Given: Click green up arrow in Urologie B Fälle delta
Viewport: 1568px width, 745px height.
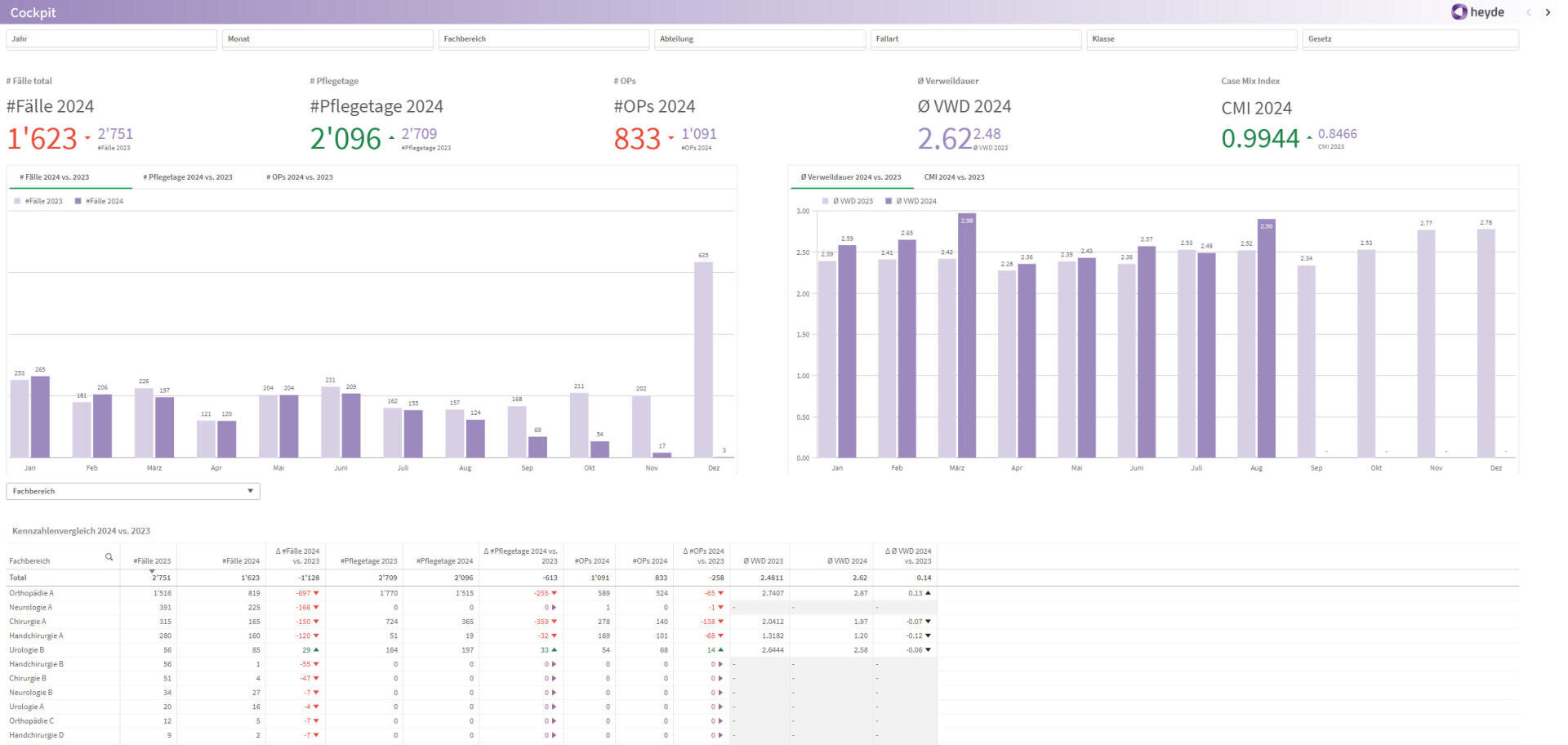Looking at the screenshot, I should 316,650.
